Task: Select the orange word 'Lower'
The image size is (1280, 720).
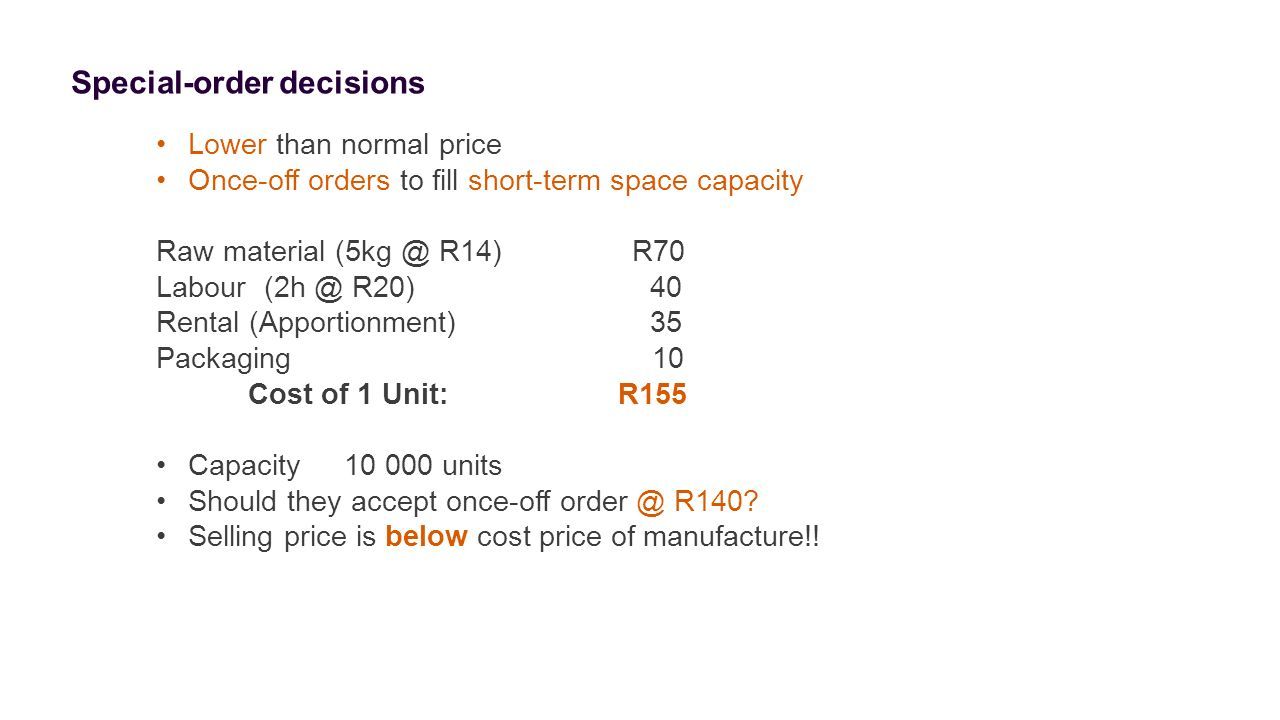Action: coord(227,145)
